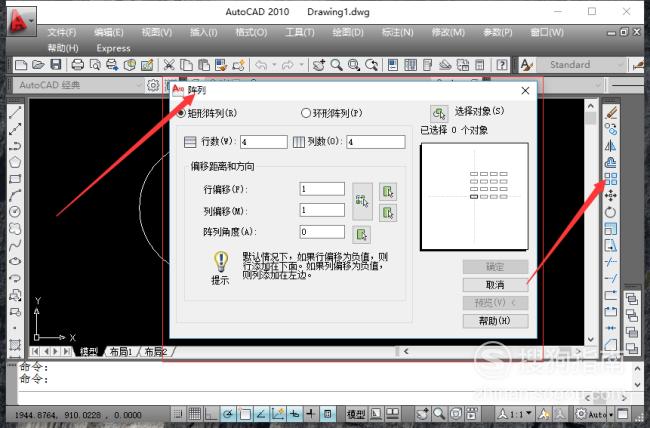This screenshot has height=428, width=650.
Task: Open the 绘图(D) menu
Action: point(348,32)
